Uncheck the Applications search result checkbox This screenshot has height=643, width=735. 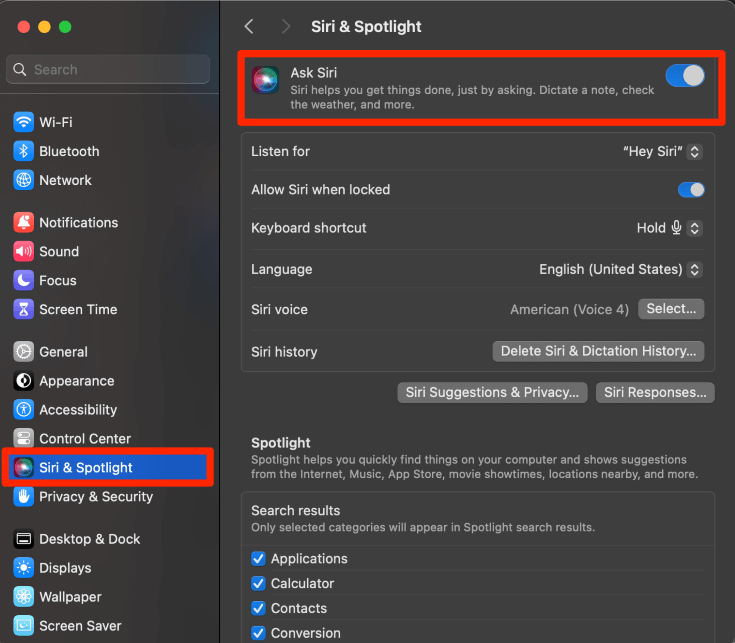pos(258,559)
